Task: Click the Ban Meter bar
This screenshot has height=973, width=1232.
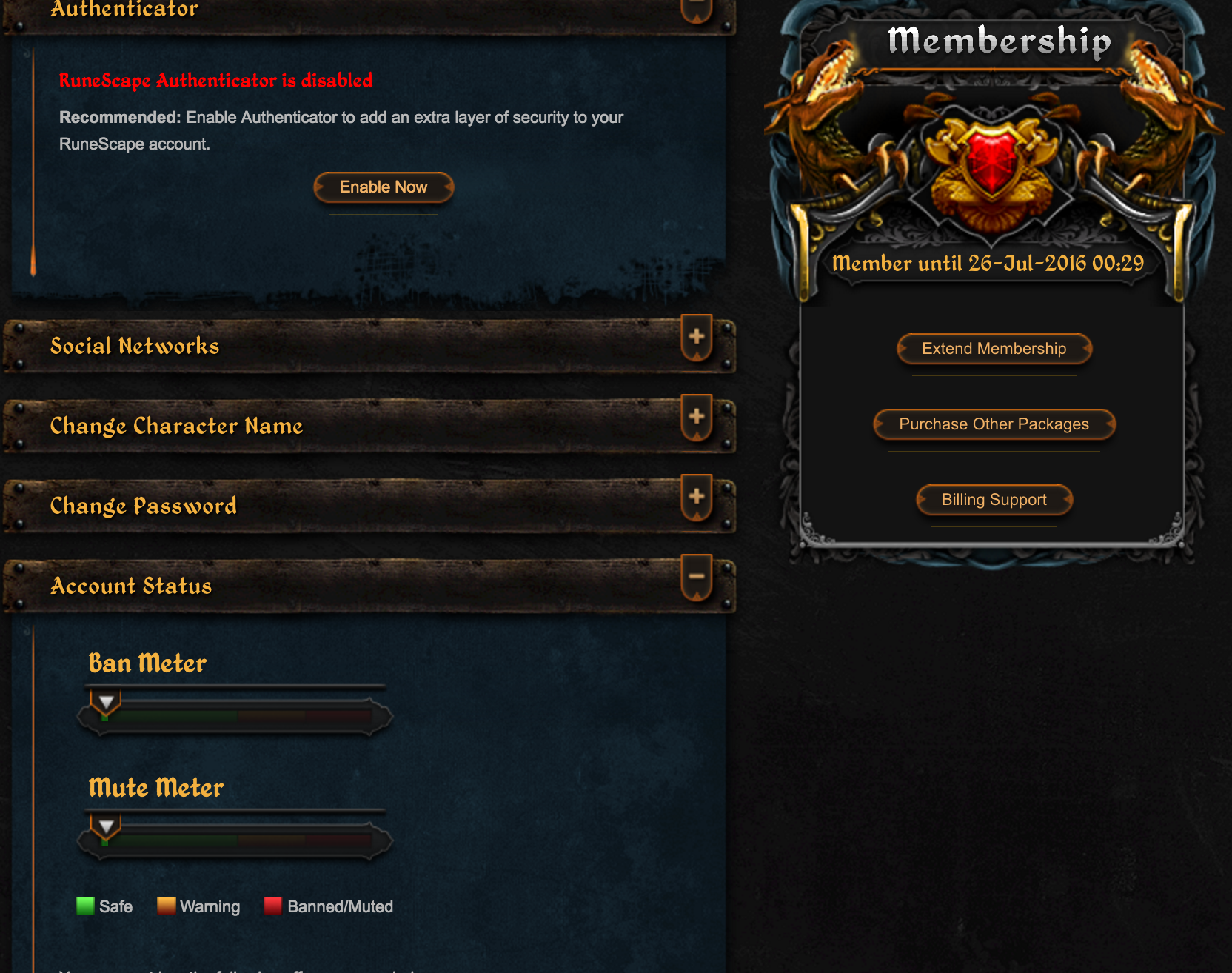Action: coord(235,717)
